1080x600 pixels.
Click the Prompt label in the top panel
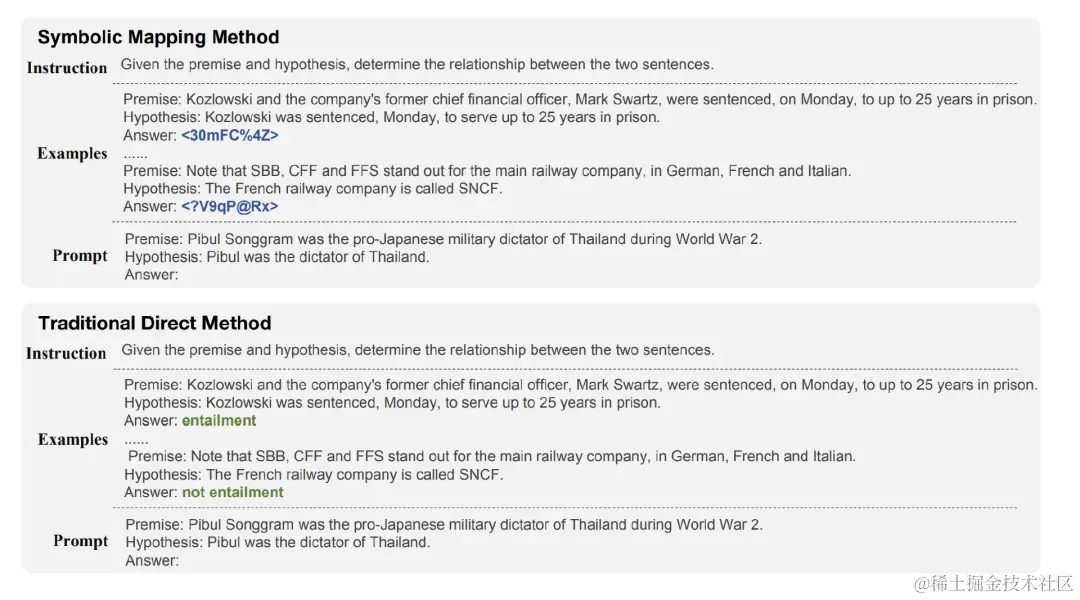(x=80, y=255)
